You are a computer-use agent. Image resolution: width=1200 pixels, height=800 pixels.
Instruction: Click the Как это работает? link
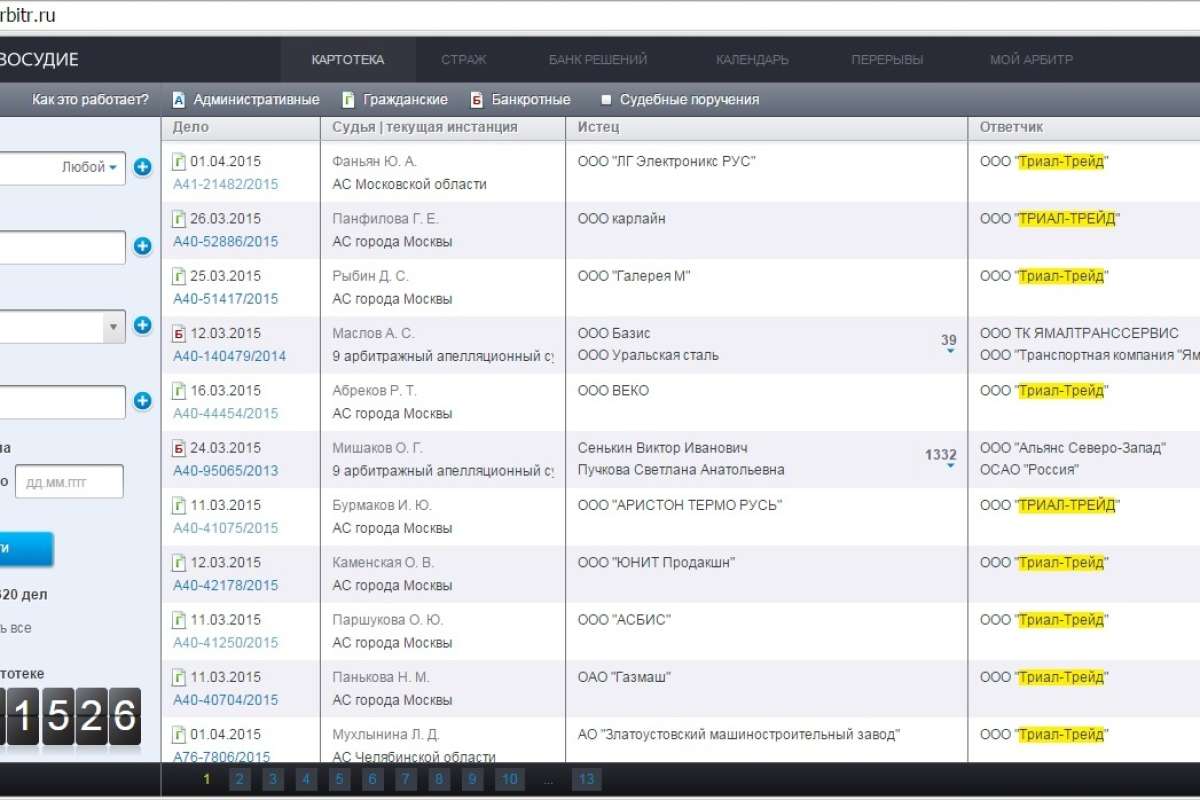(x=90, y=100)
